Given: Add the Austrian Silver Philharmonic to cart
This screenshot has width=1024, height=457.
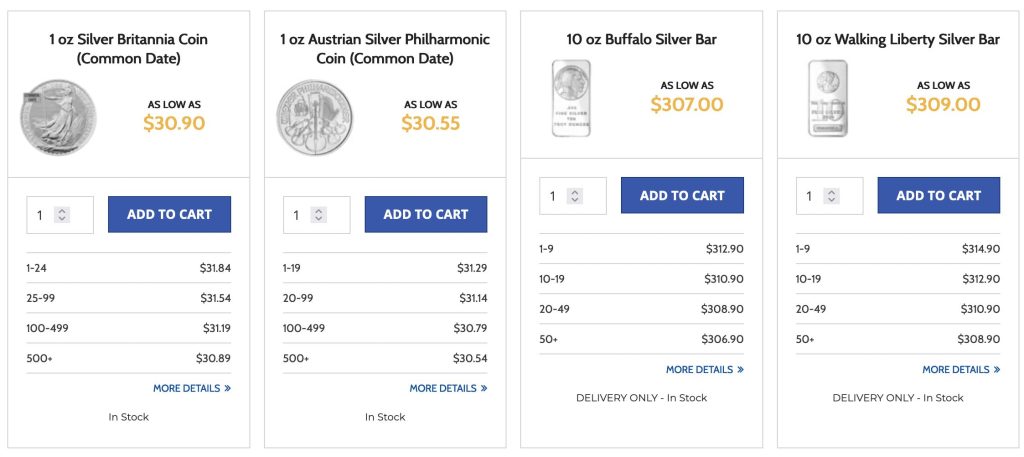Looking at the screenshot, I should [x=426, y=214].
